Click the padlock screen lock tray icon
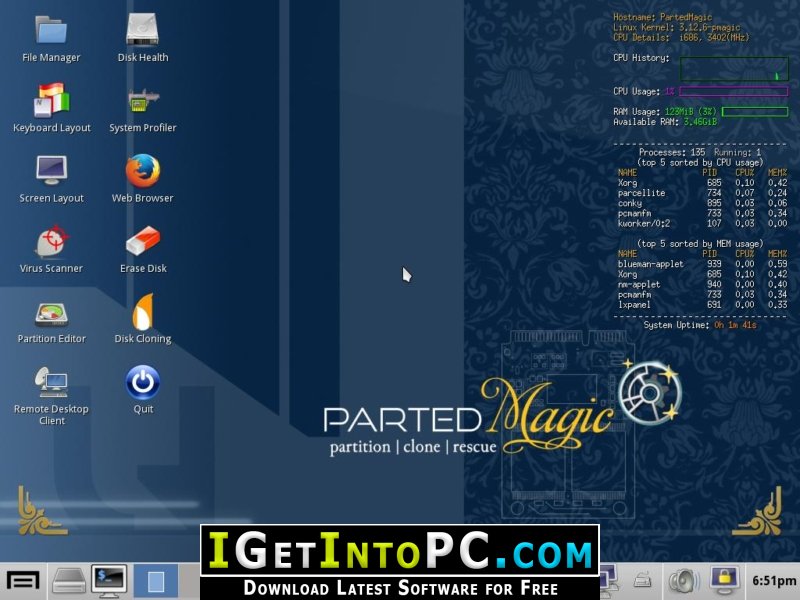The height and width of the screenshot is (600, 800). click(x=724, y=580)
